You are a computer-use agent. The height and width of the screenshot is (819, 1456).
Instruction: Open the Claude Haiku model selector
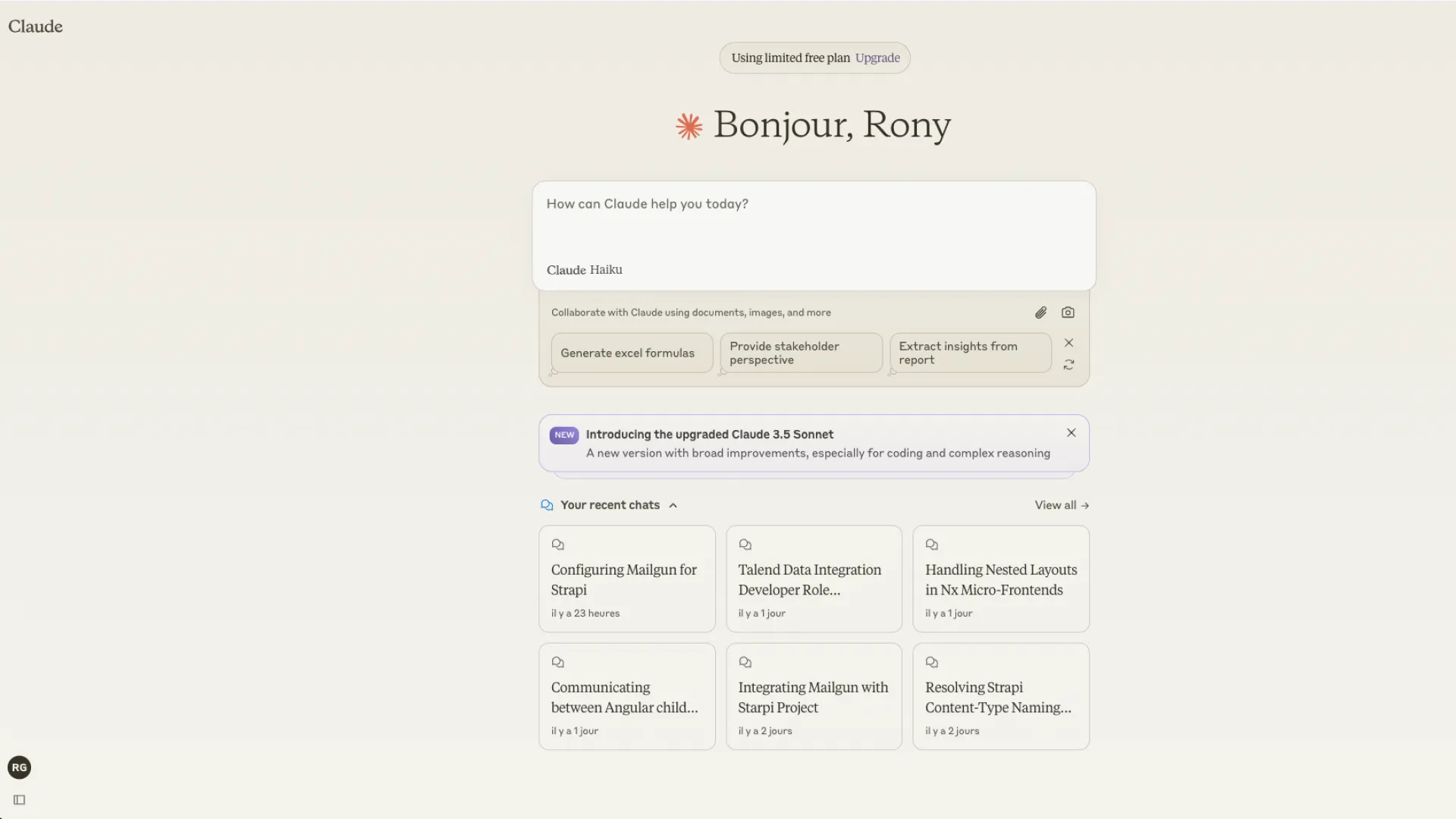584,270
